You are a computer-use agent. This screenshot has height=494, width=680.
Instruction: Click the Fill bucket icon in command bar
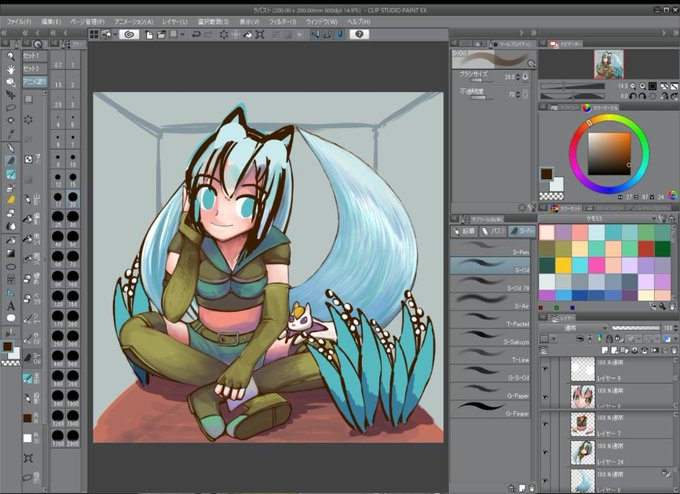click(248, 35)
